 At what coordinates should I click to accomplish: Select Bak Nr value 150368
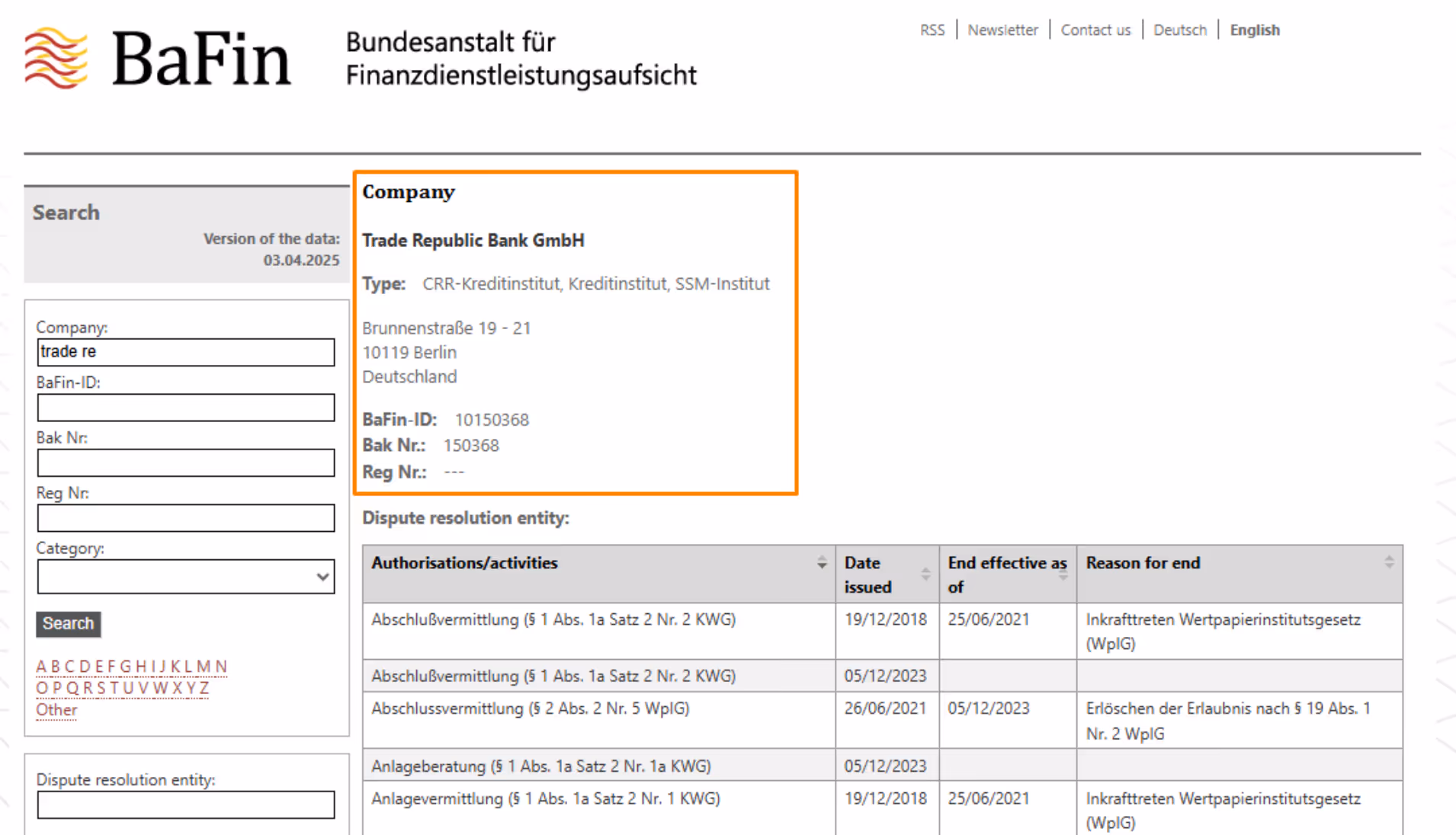click(x=471, y=446)
